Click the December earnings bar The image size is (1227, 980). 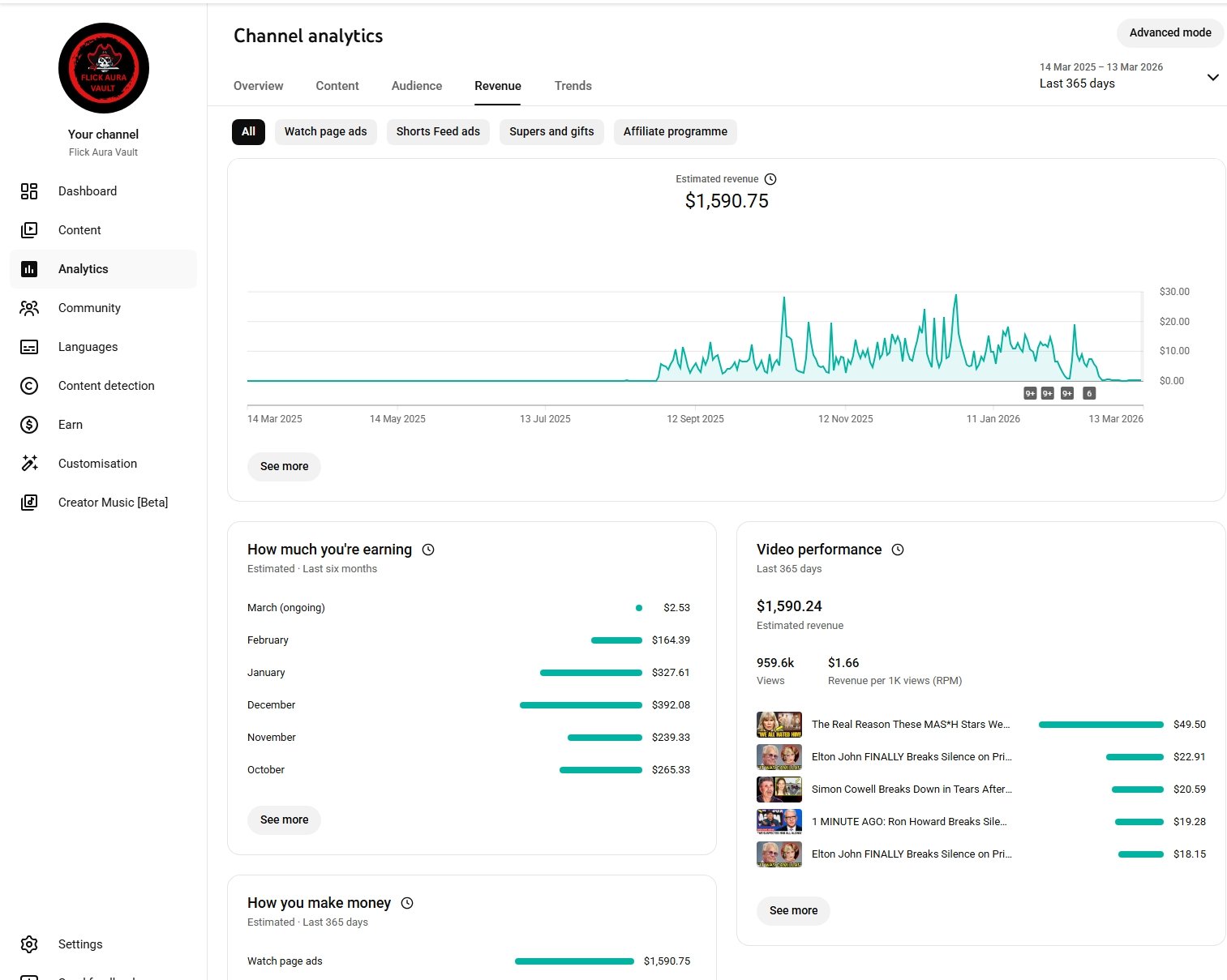click(581, 705)
